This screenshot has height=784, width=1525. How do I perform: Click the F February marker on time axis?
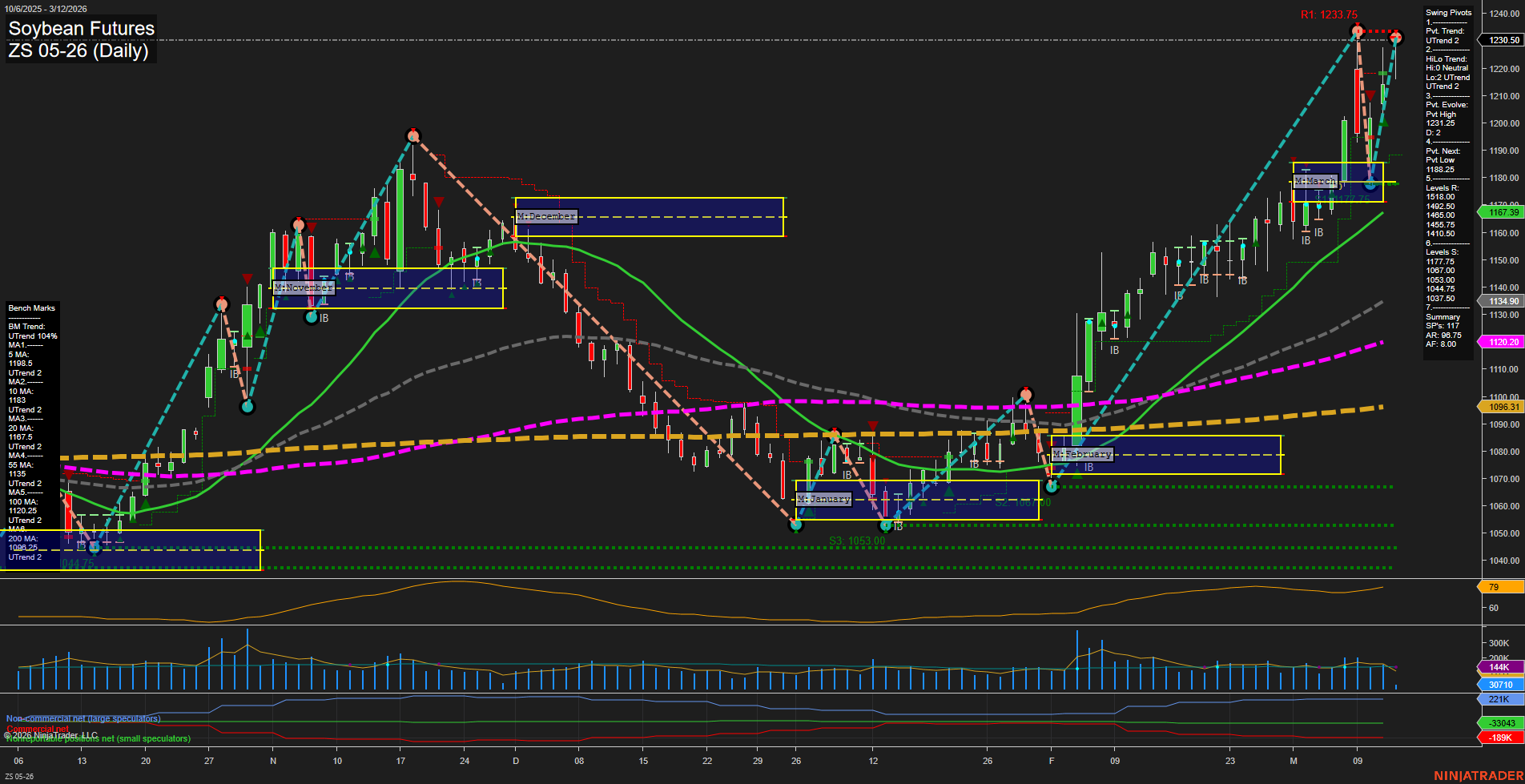click(x=1052, y=761)
